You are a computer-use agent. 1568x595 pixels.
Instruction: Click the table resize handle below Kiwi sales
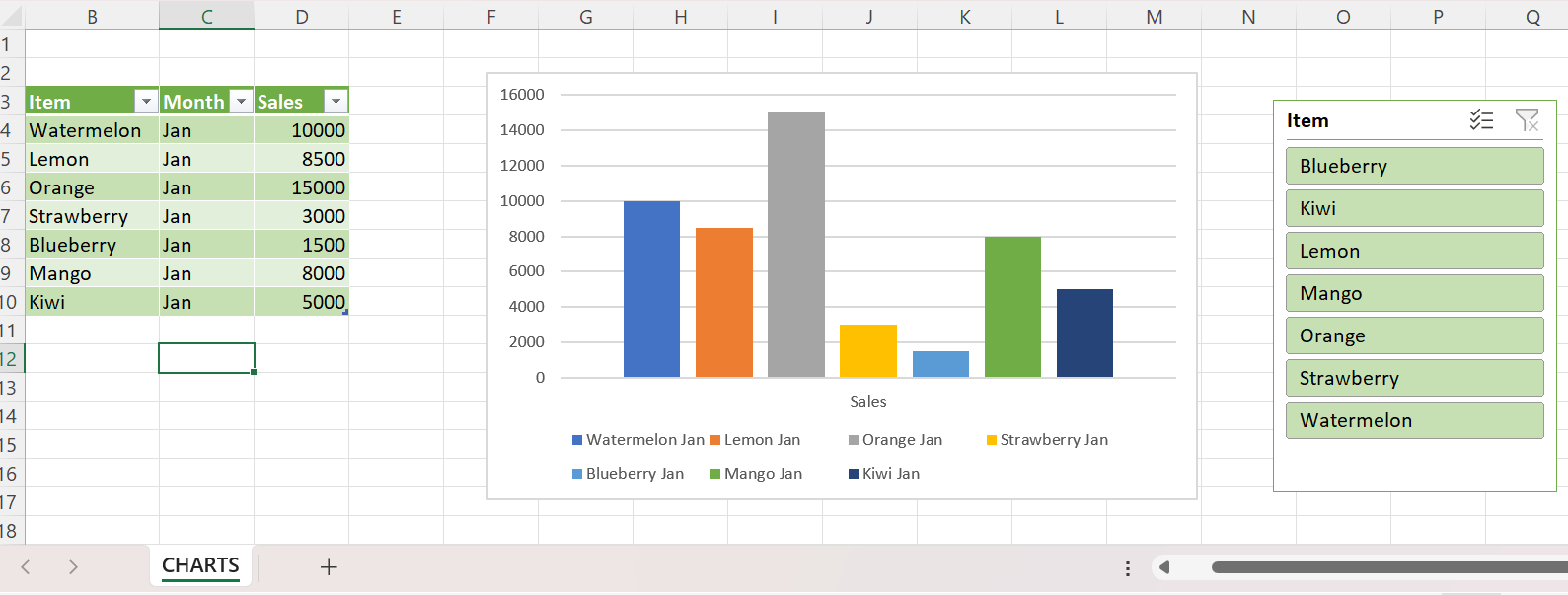coord(345,312)
